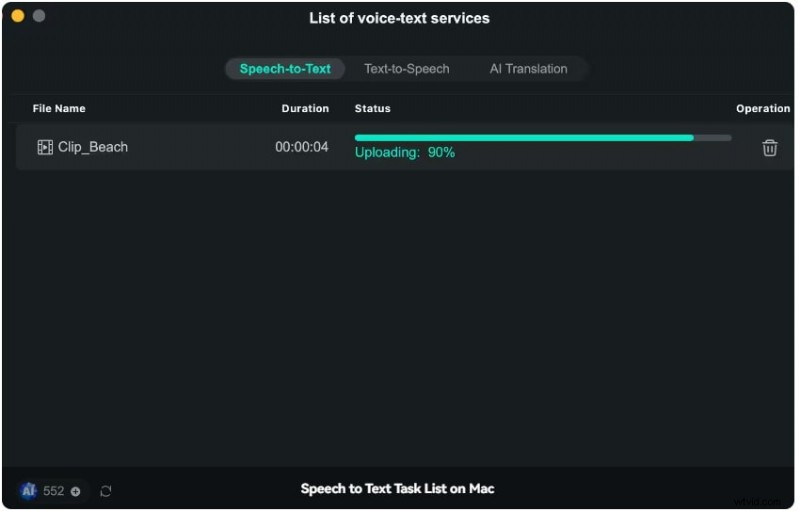
Task: Click the Uploading 90% status text
Action: click(405, 153)
